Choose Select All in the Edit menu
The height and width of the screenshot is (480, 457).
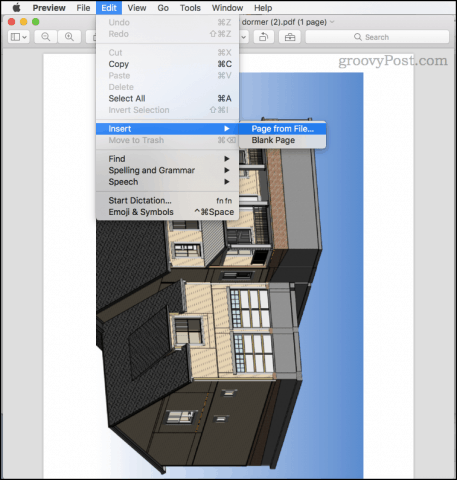tap(167, 98)
